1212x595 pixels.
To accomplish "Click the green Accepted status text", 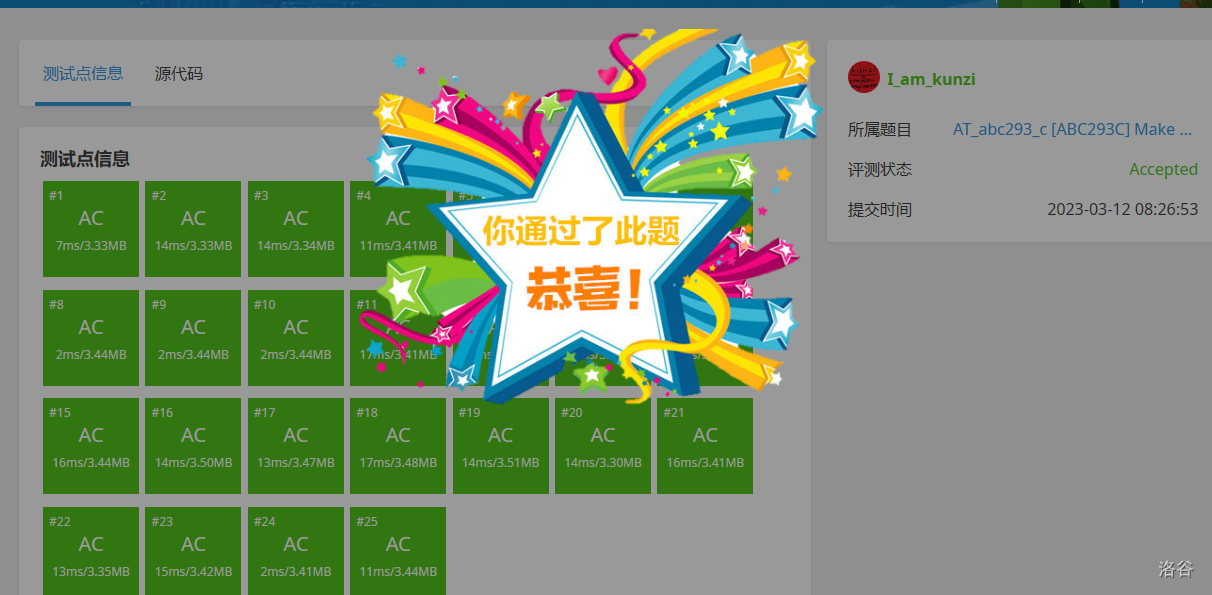I will (x=1163, y=169).
